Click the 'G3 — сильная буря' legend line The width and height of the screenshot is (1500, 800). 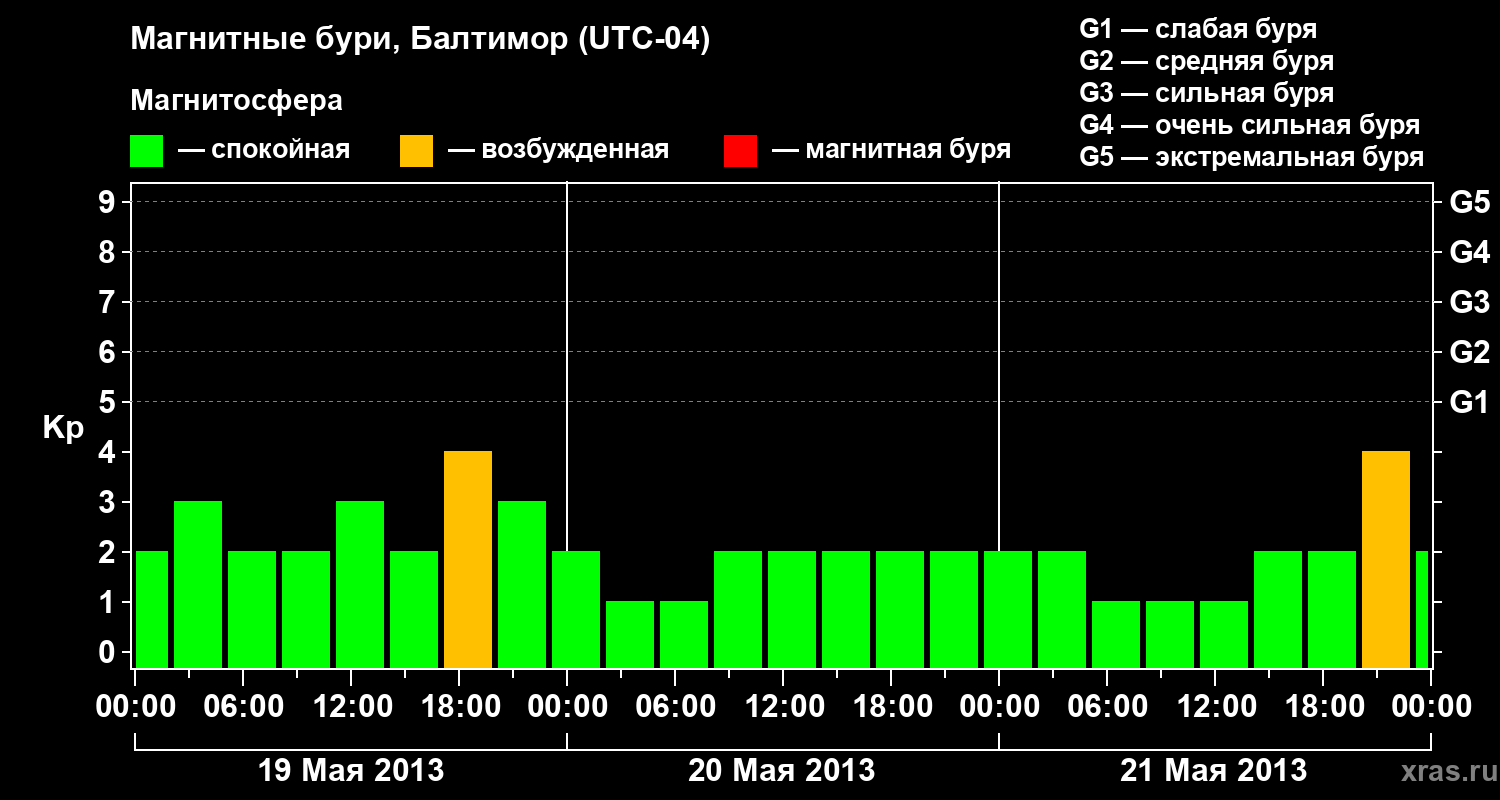[1207, 93]
